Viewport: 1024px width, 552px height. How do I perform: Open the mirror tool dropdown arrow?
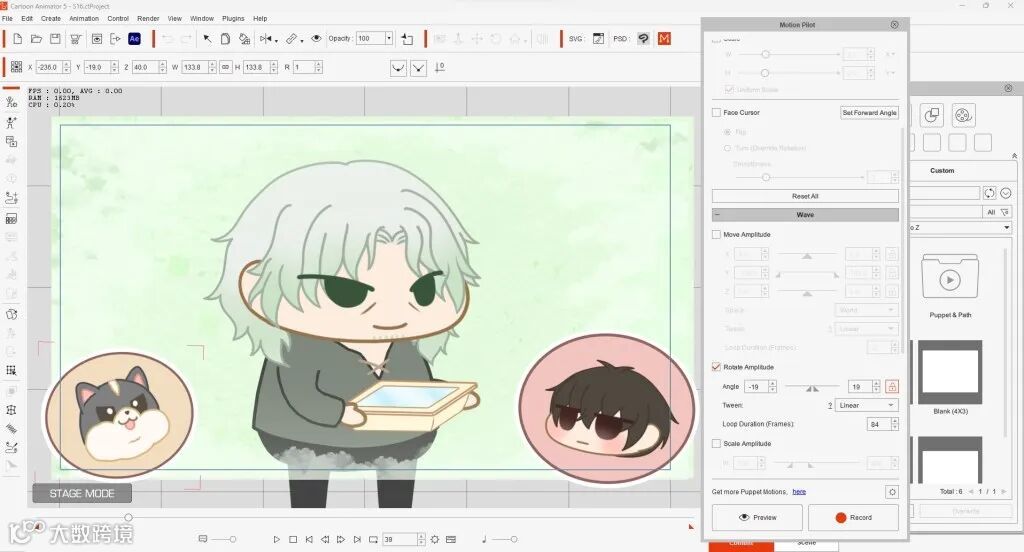(276, 41)
